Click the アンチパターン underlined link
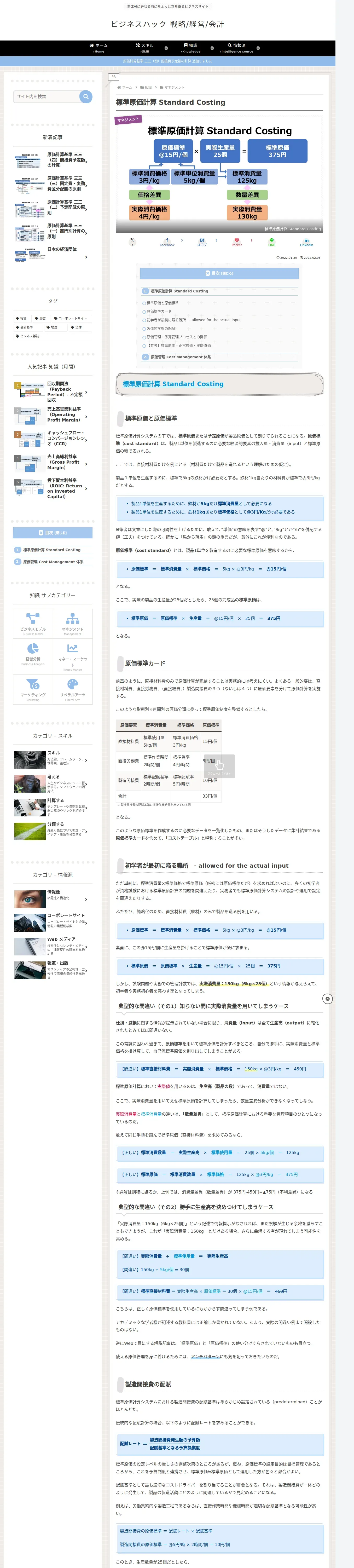354x1568 pixels. (205, 1356)
